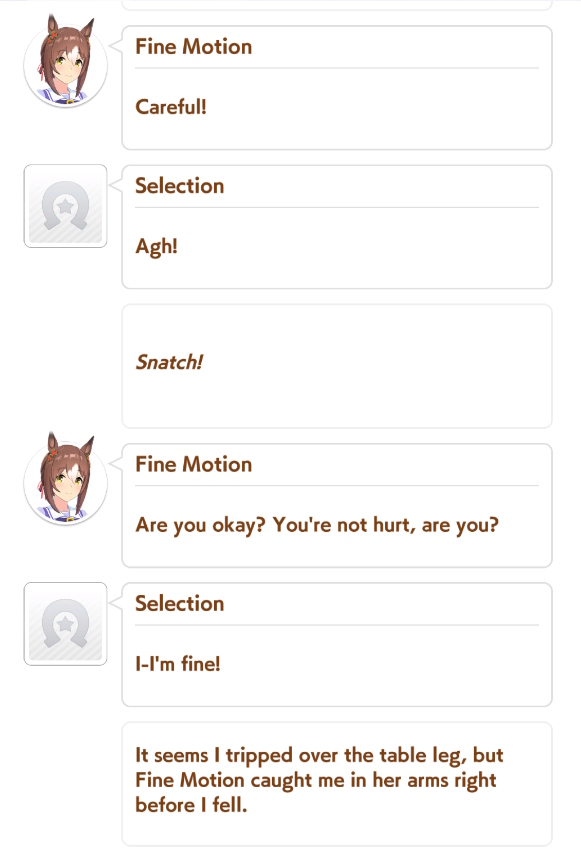Click the divider line under first "Selection"
Viewport: 581px width, 848px height.
[337, 207]
